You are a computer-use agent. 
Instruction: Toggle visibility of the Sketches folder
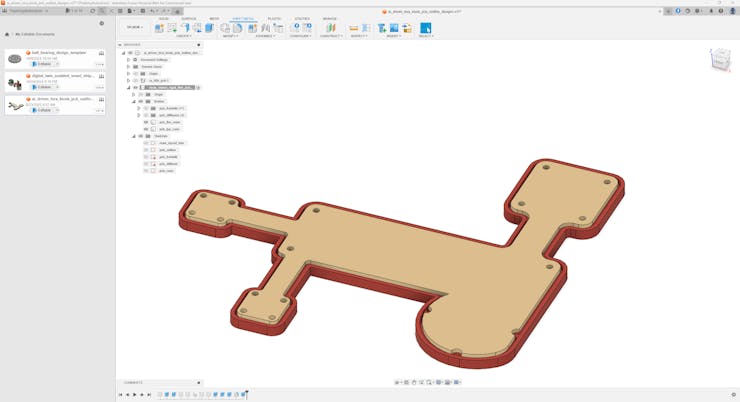point(140,136)
